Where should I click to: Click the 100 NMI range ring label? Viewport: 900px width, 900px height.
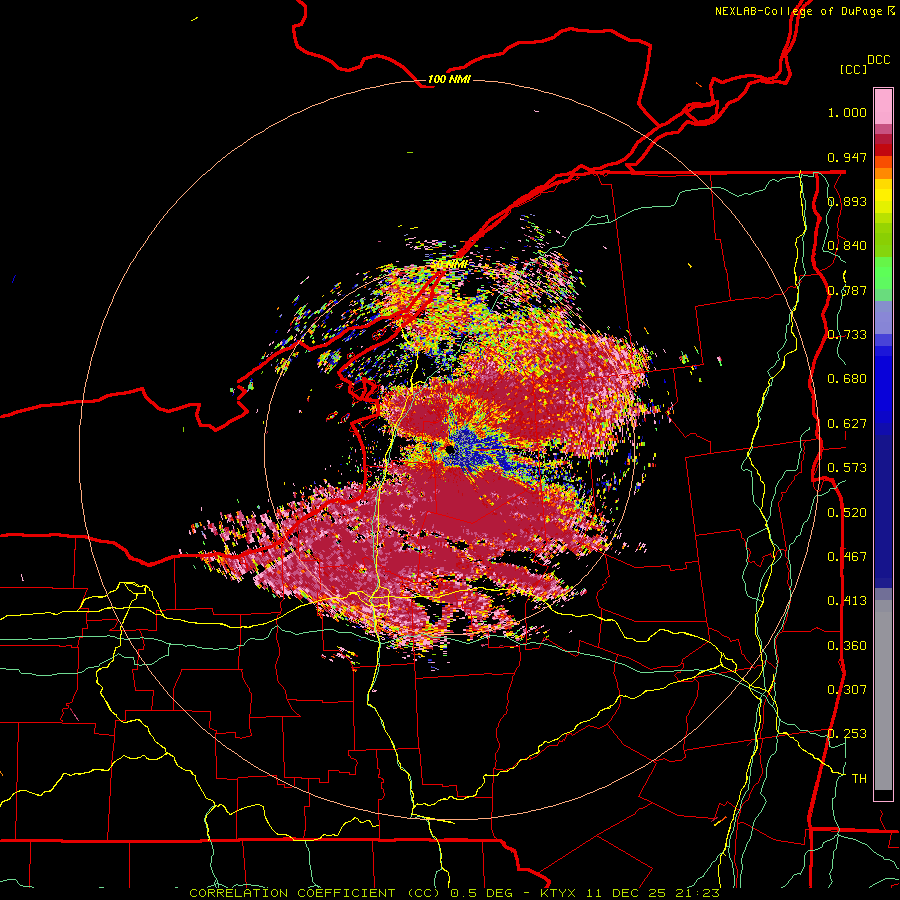[x=449, y=79]
